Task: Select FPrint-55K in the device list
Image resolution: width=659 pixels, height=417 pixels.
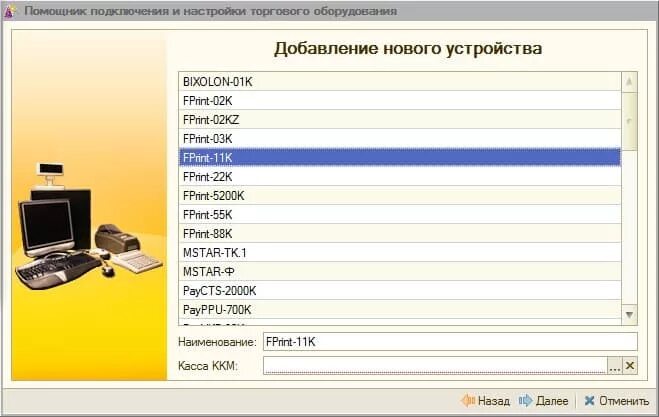Action: coord(400,215)
